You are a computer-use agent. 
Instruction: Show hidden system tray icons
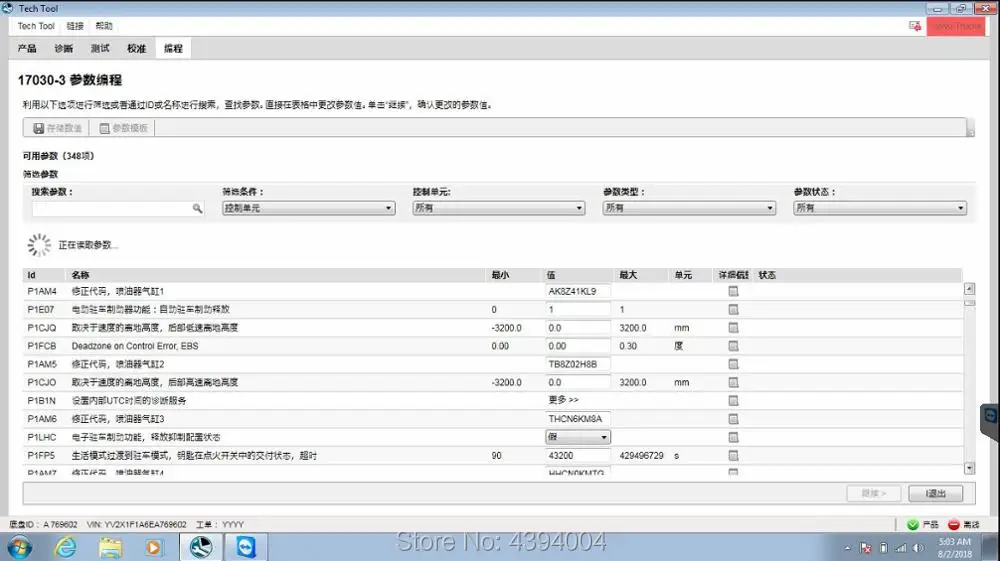tap(848, 548)
